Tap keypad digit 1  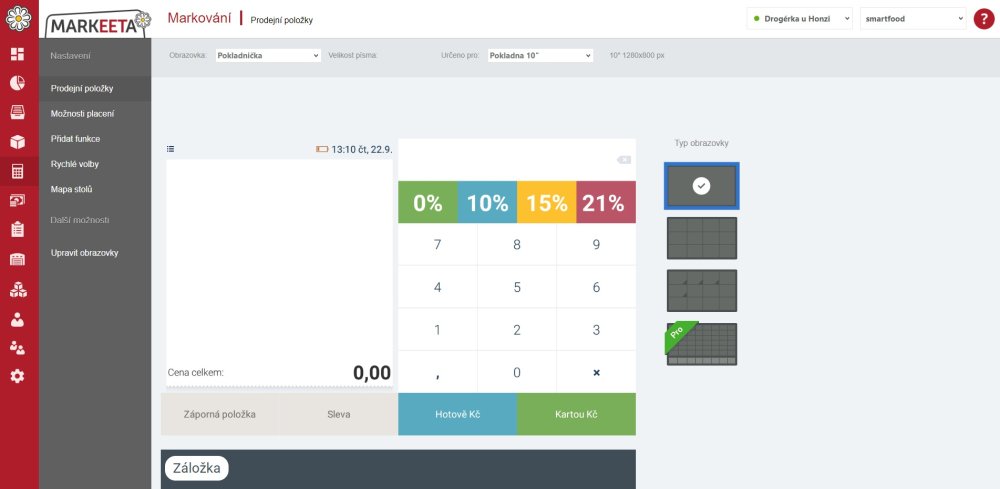(x=438, y=330)
